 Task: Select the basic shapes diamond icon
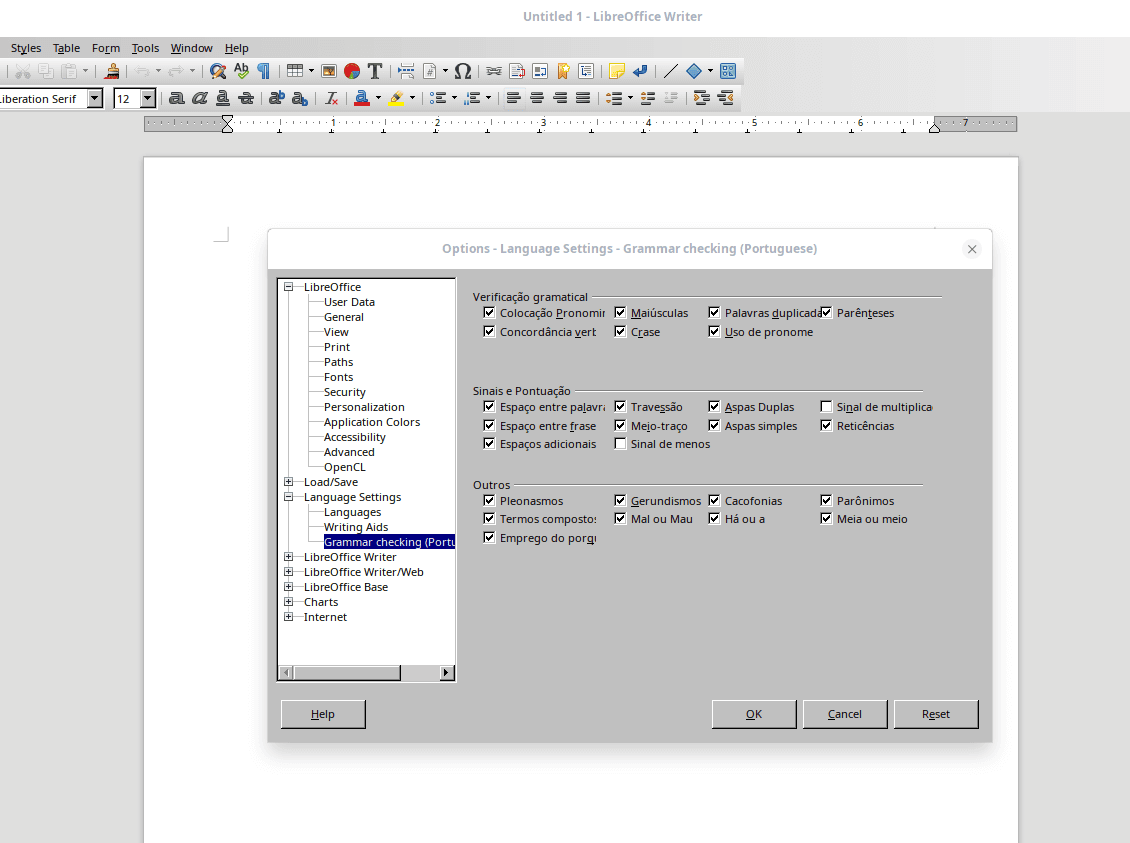click(x=693, y=71)
